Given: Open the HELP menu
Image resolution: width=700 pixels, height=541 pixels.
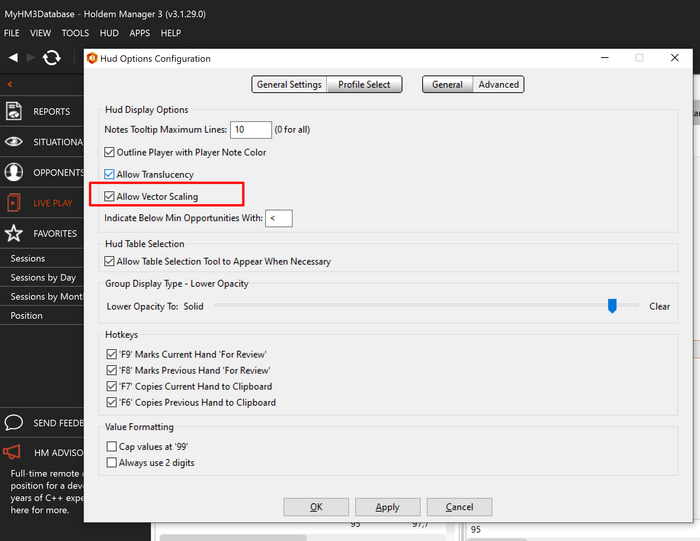Looking at the screenshot, I should click(x=171, y=33).
